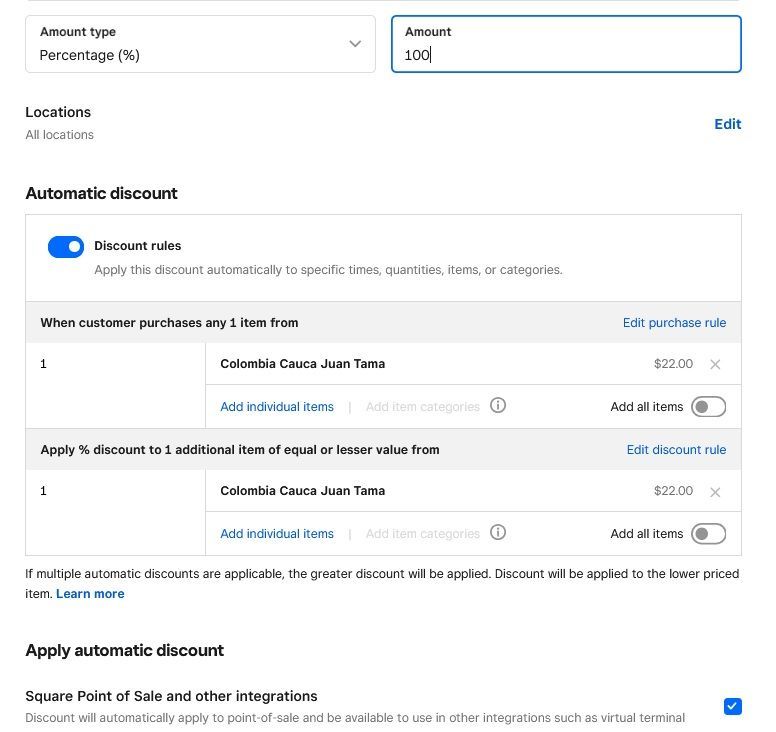This screenshot has width=776, height=732.
Task: Enable Add all items for discount rule
Action: [x=708, y=534]
